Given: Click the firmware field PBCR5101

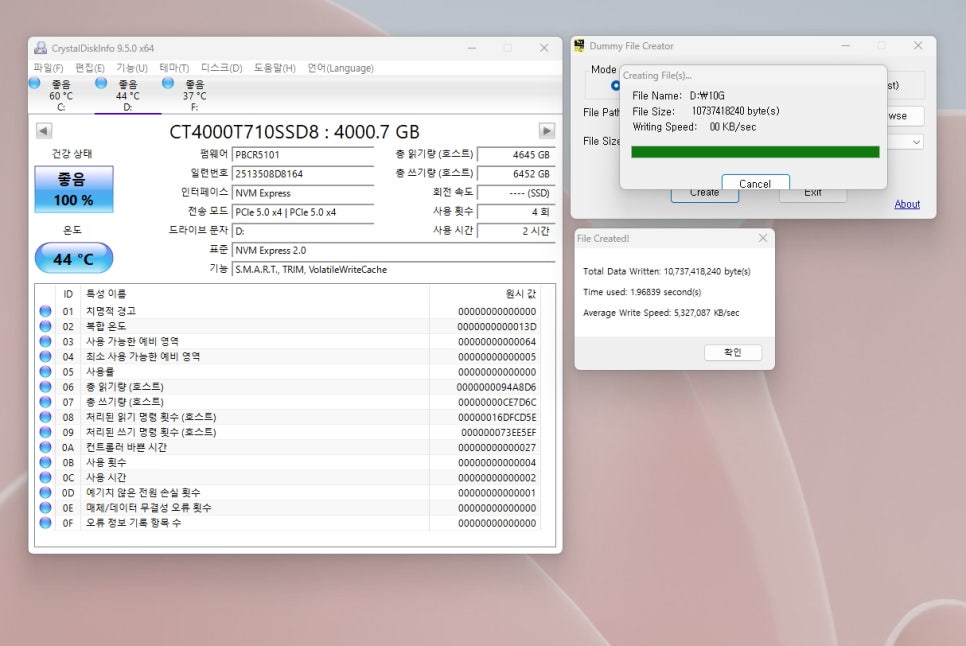Looking at the screenshot, I should point(302,155).
